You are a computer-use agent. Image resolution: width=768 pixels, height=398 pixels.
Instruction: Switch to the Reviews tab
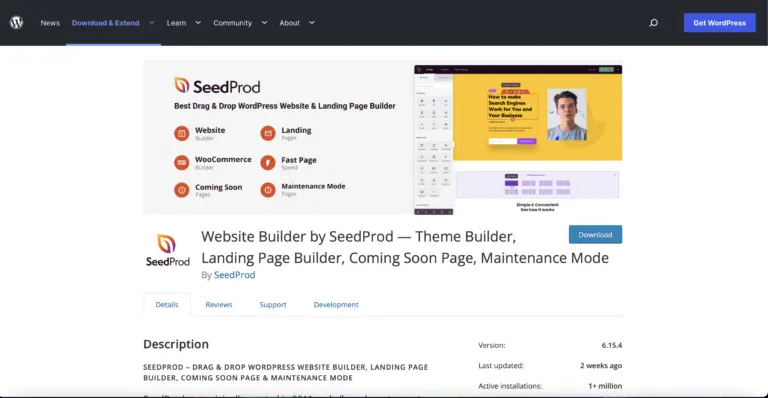pyautogui.click(x=218, y=304)
